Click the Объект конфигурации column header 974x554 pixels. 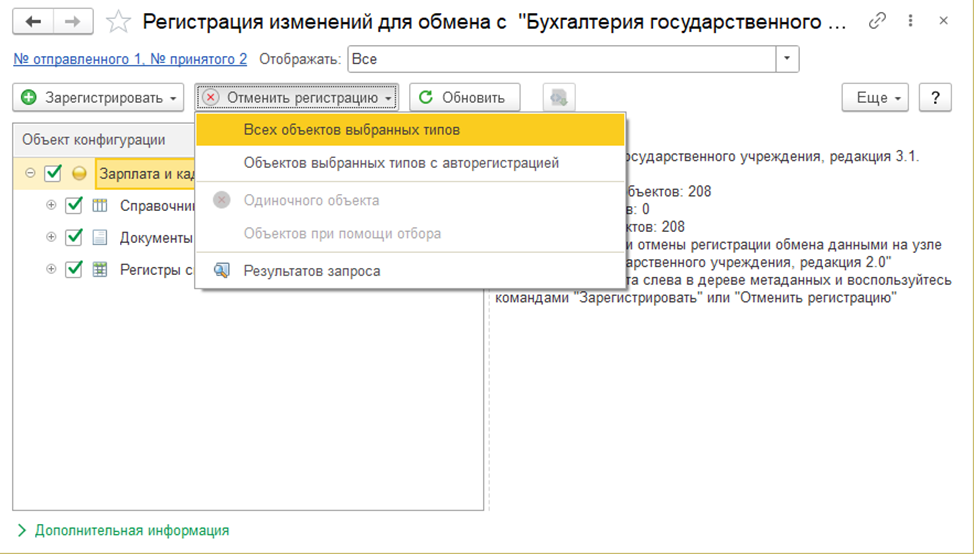tap(104, 140)
